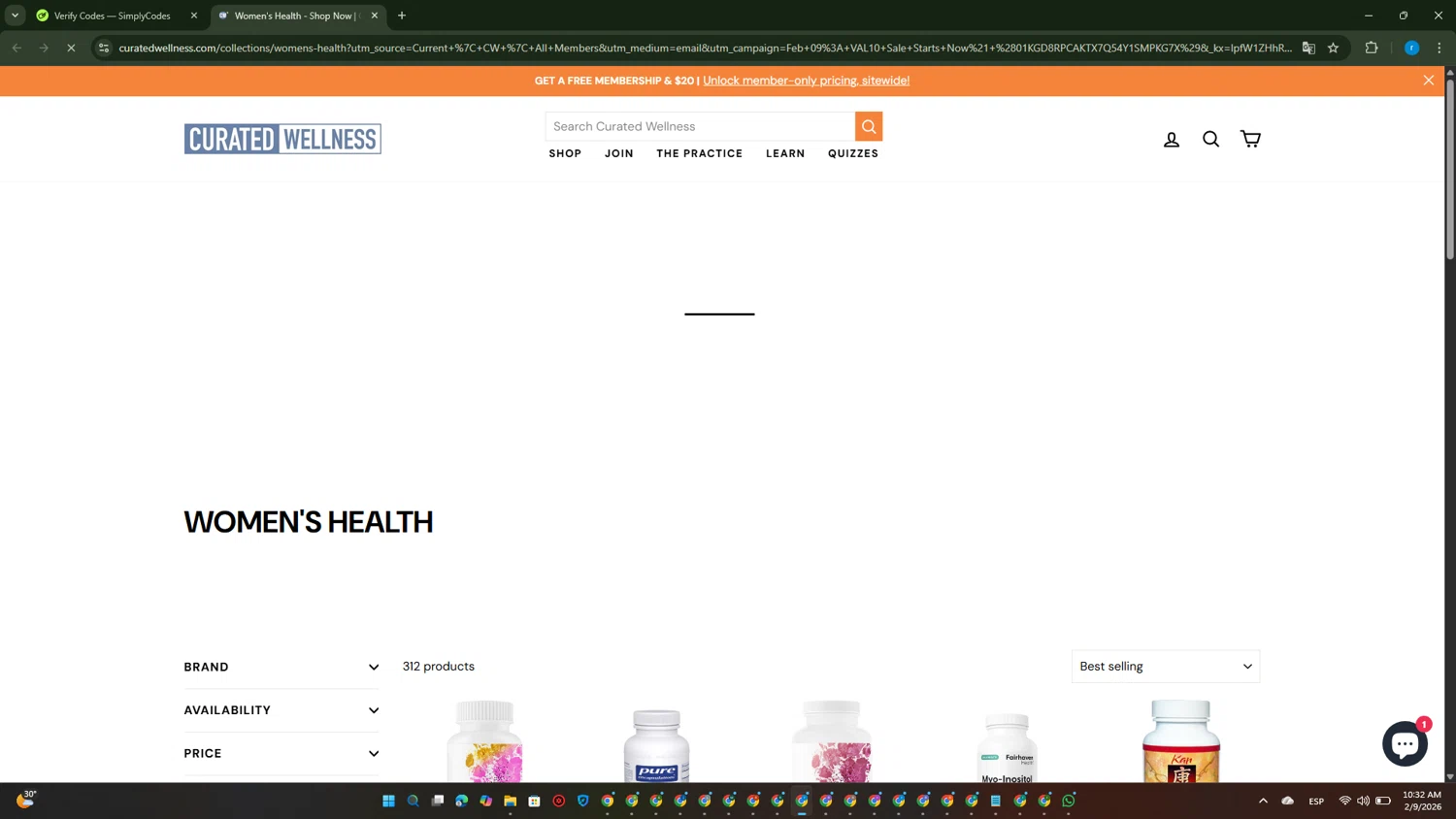
Task: Open a new browser tab
Action: pyautogui.click(x=402, y=16)
